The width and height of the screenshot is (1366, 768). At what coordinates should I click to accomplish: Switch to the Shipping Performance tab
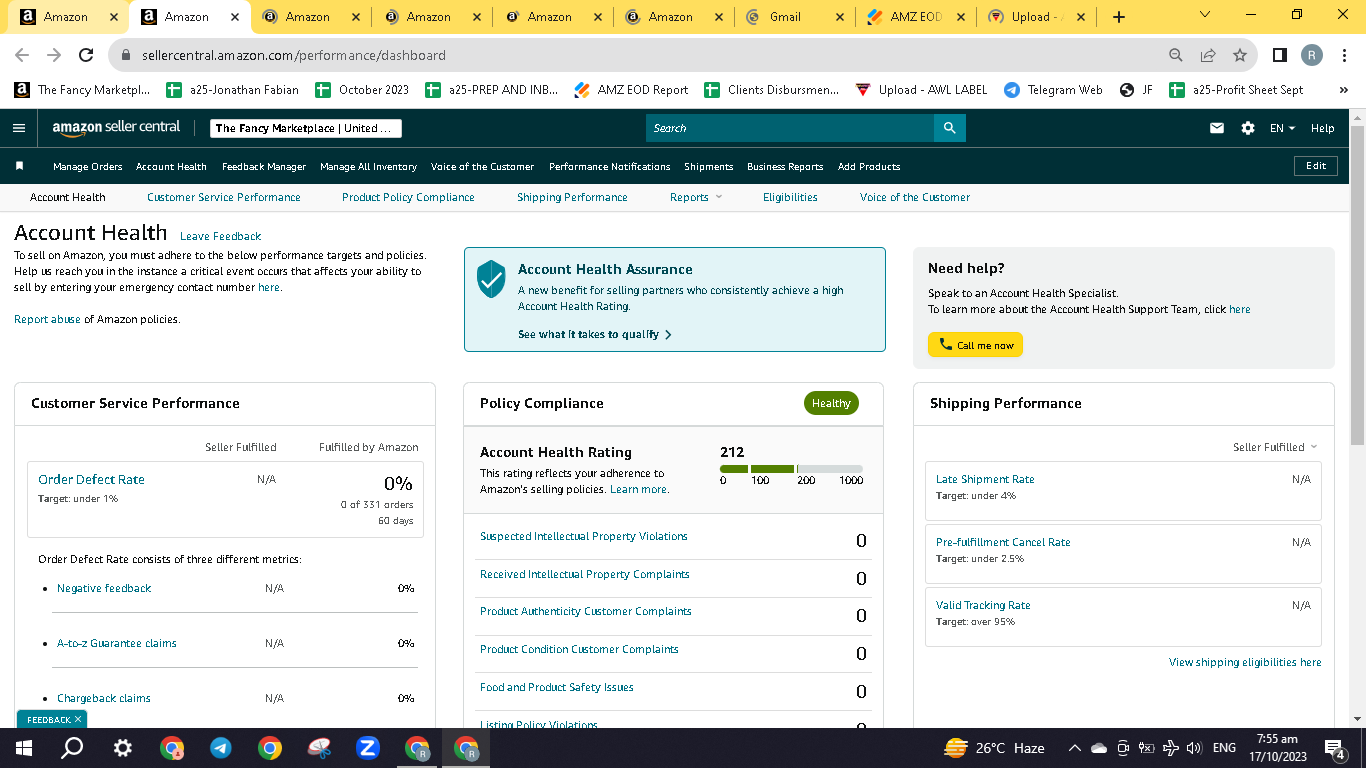(572, 197)
